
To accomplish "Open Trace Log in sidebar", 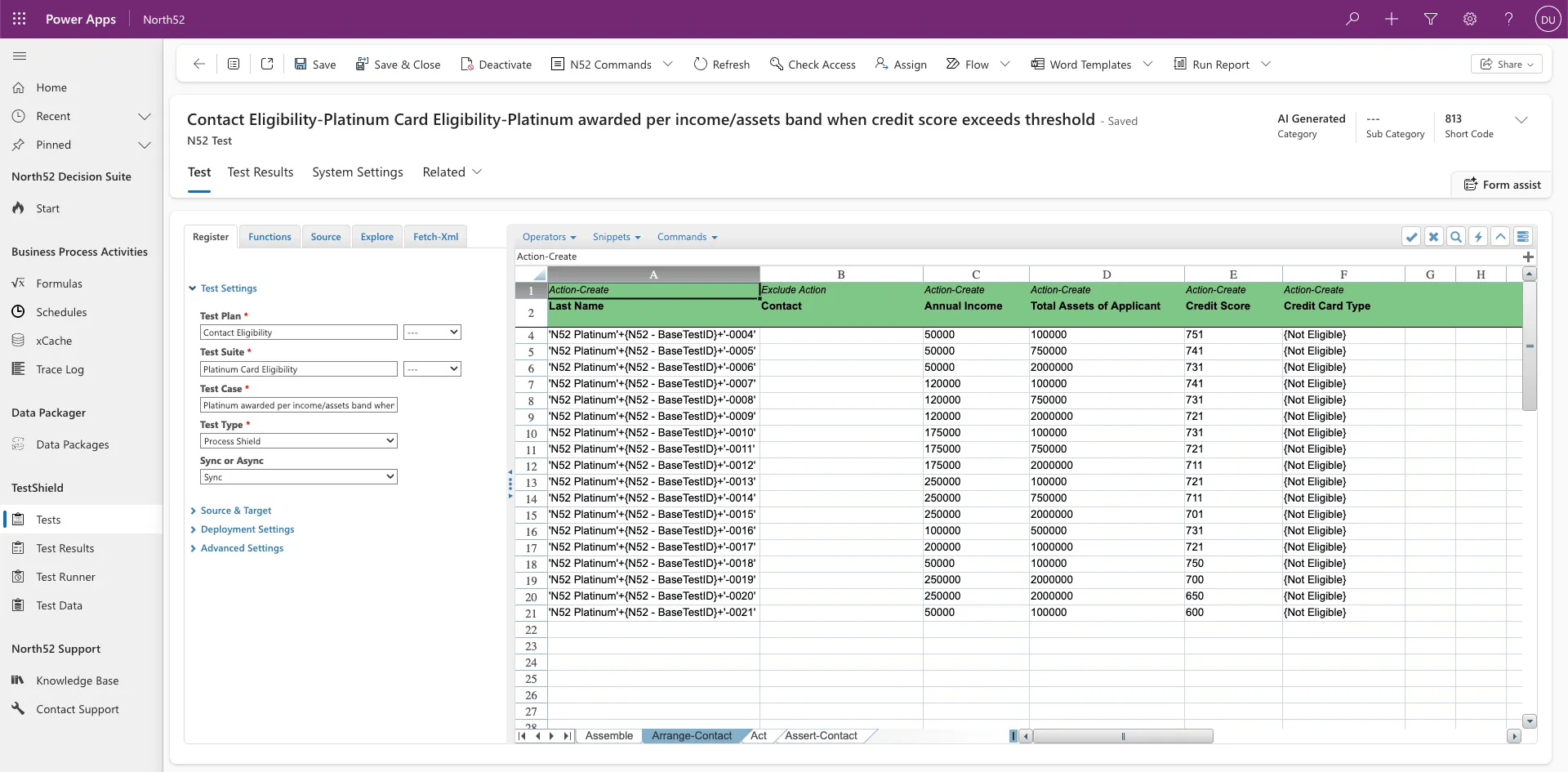I will pyautogui.click(x=60, y=369).
